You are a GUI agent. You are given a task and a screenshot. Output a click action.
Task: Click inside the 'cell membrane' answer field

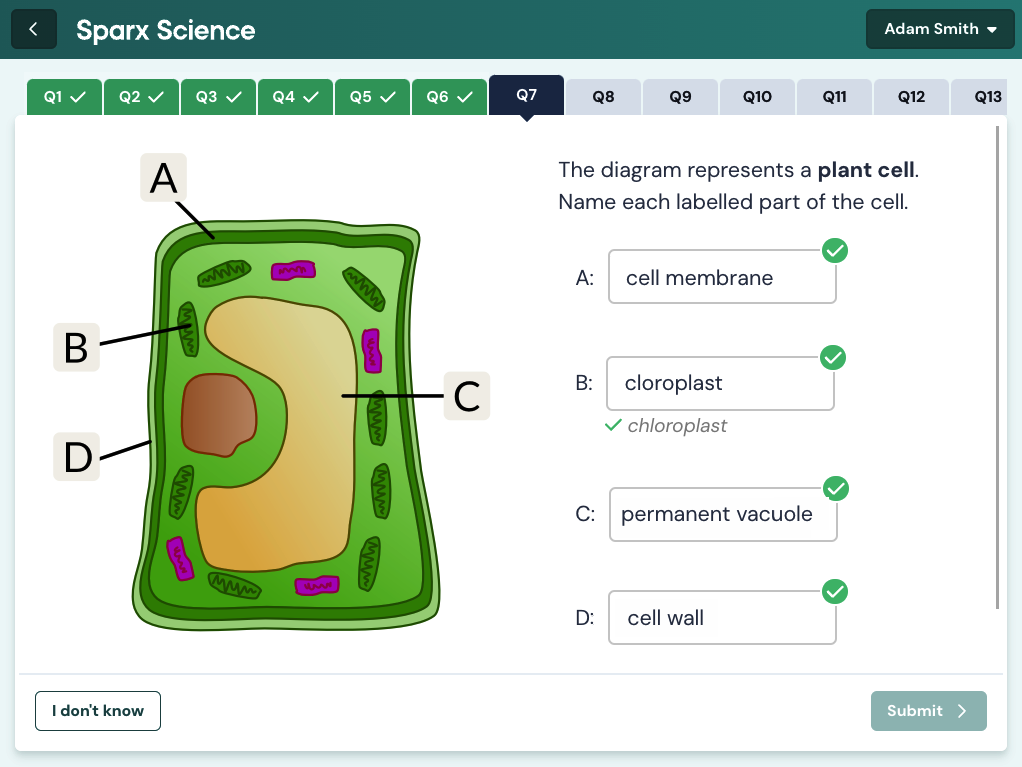(x=722, y=277)
